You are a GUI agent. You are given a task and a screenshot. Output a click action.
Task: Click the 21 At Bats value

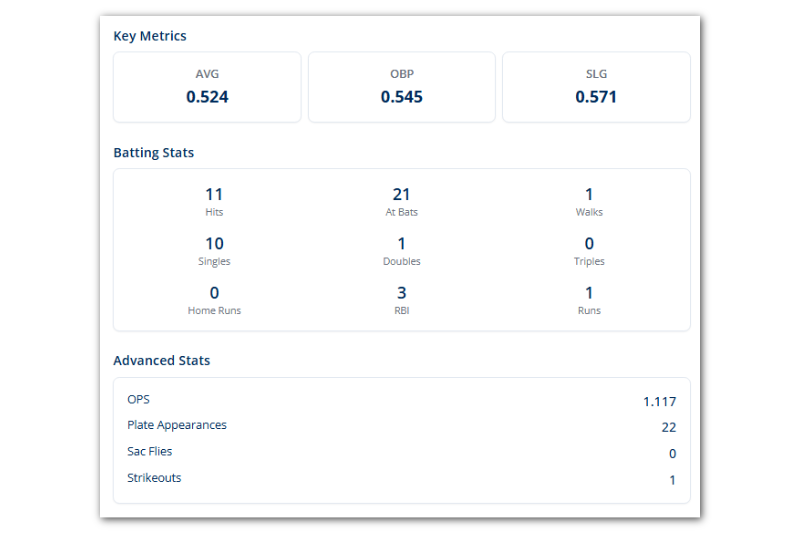coord(402,194)
